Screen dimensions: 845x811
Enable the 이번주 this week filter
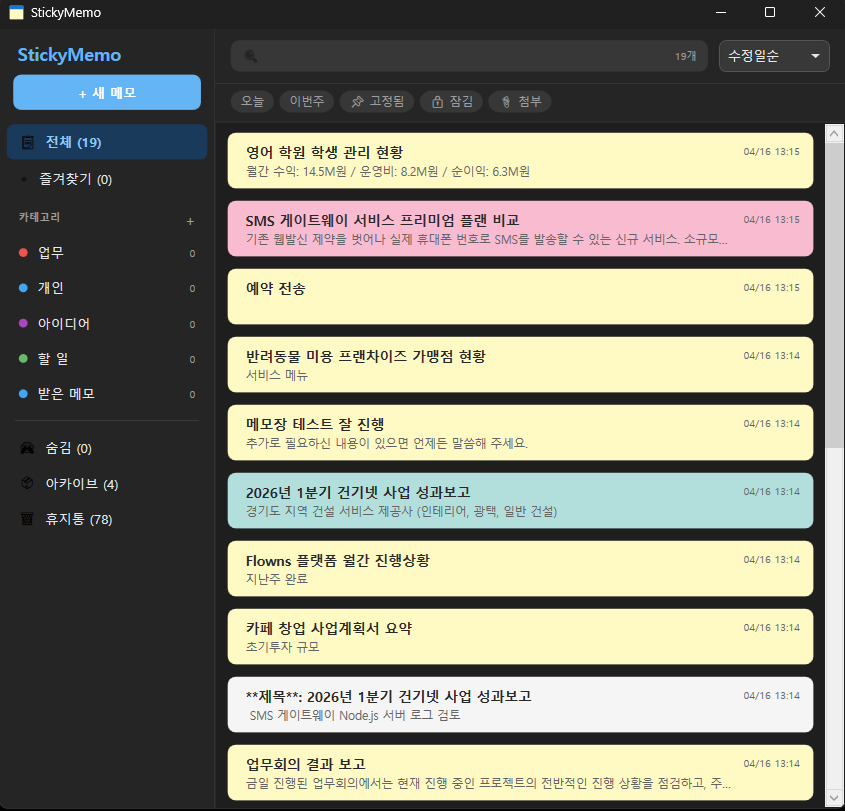coord(306,101)
